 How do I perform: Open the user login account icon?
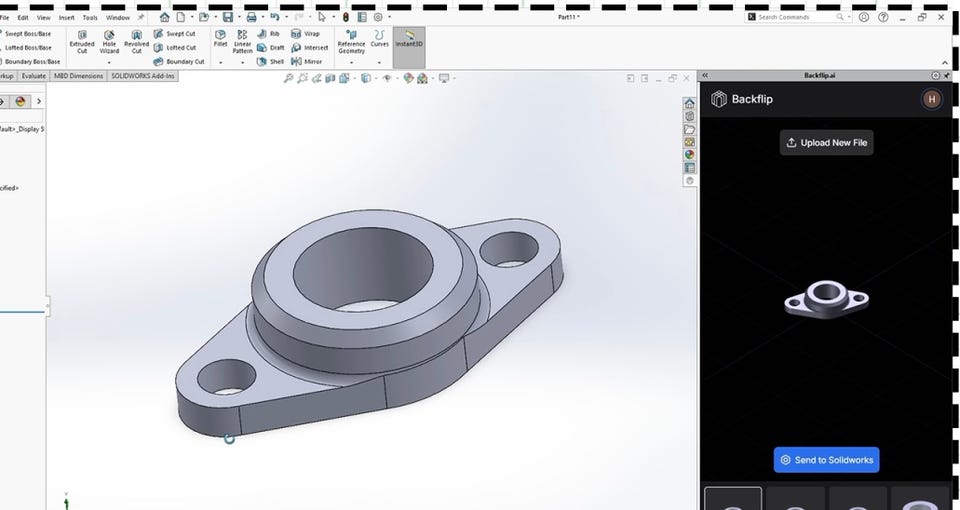tap(864, 17)
